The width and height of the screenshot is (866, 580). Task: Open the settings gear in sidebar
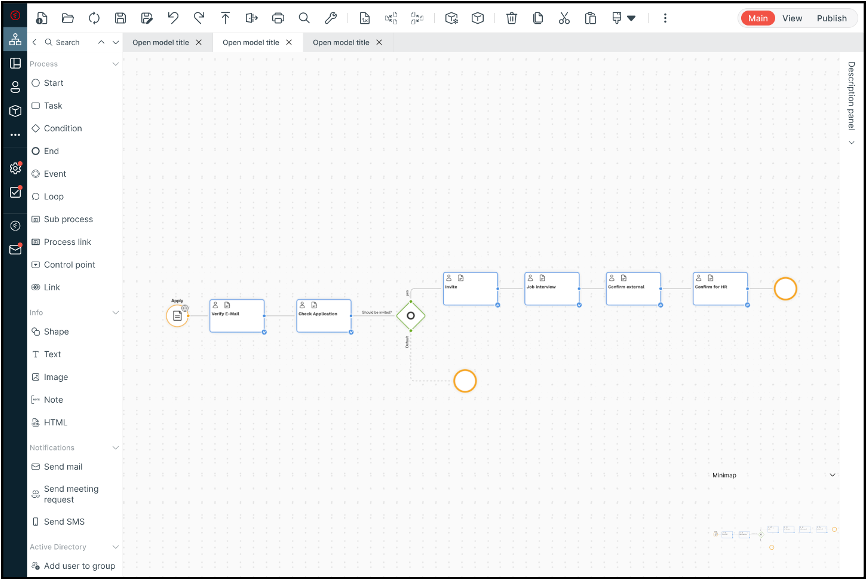point(15,169)
